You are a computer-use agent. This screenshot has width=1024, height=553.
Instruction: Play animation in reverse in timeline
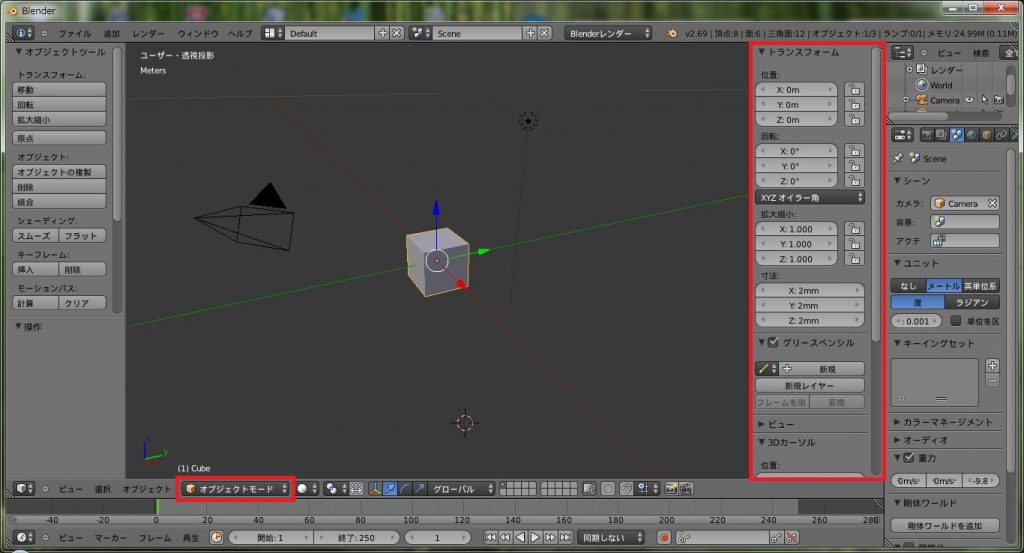[x=520, y=537]
